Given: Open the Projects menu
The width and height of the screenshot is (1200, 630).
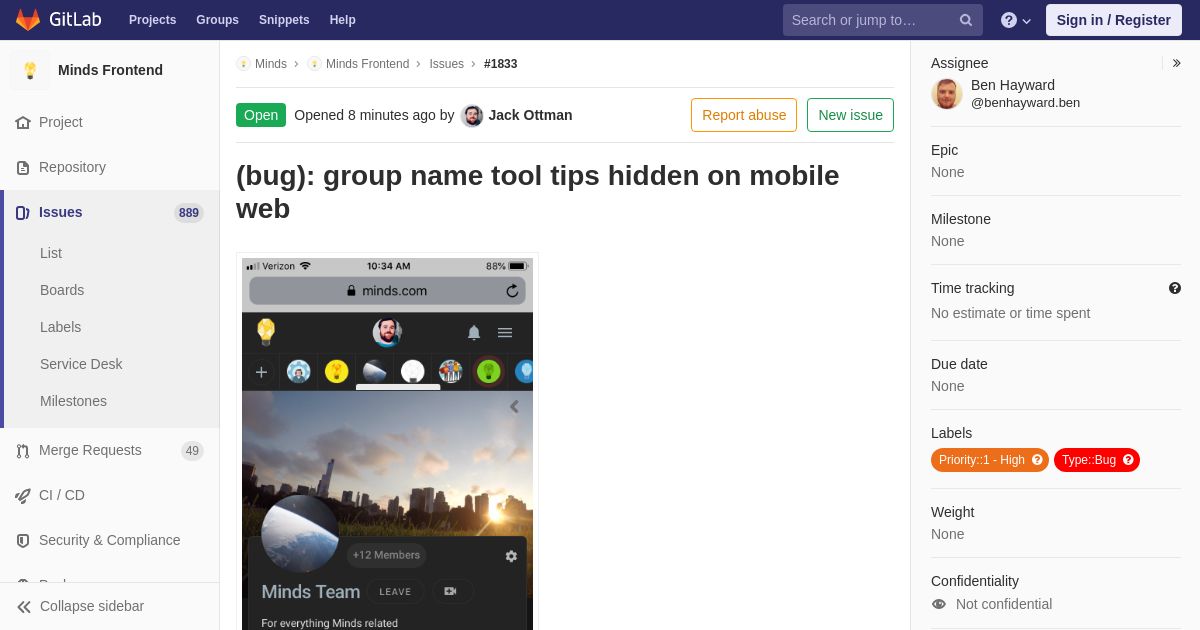Looking at the screenshot, I should [152, 20].
